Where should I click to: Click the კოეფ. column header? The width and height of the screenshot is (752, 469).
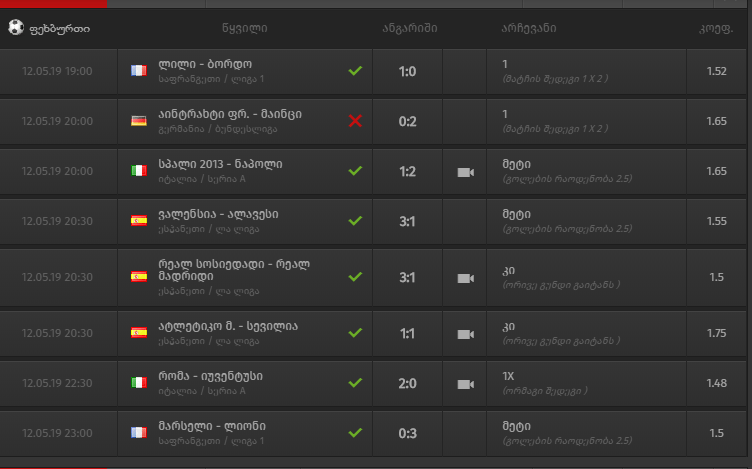715,28
